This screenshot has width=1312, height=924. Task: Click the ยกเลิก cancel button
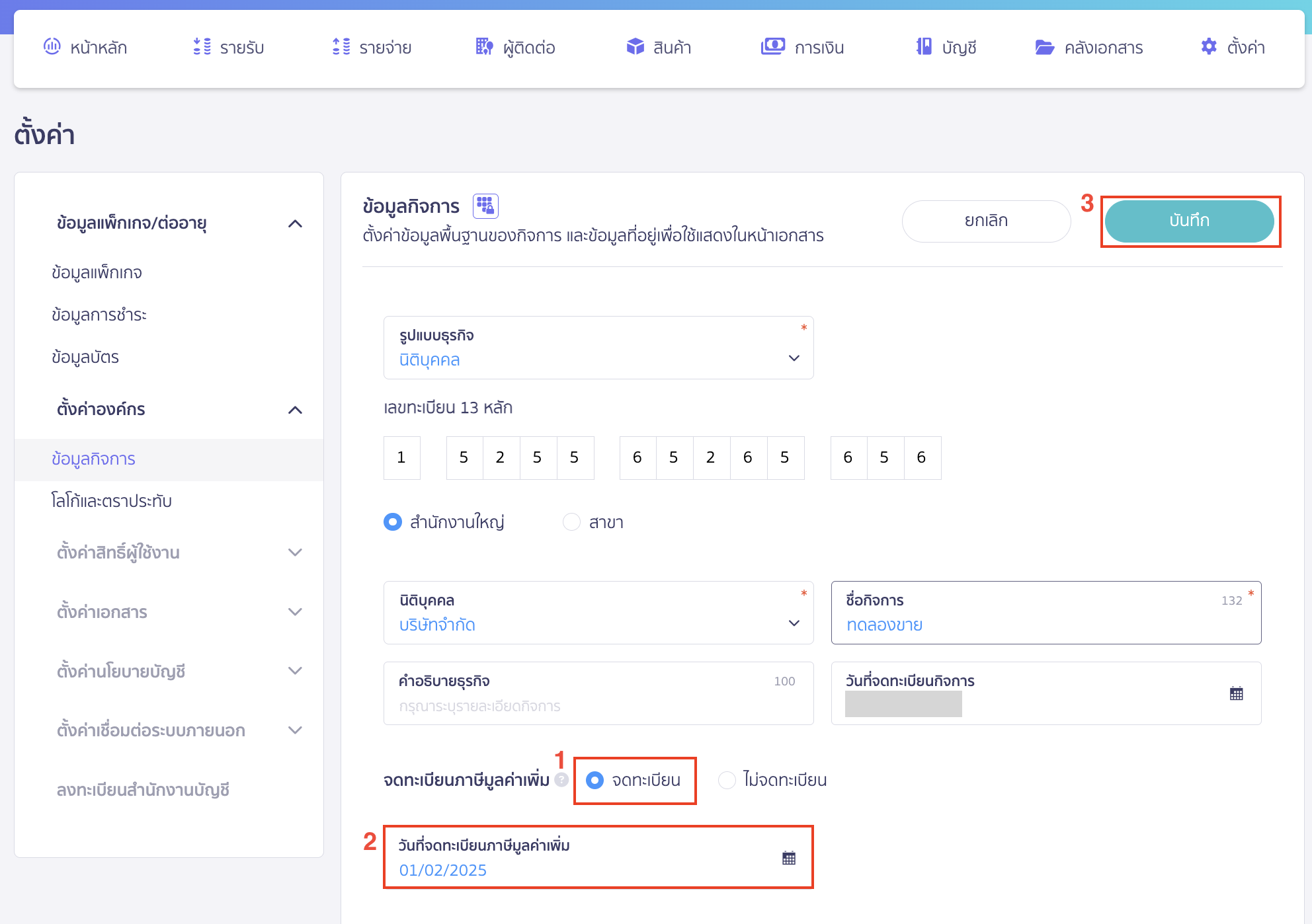[x=985, y=221]
